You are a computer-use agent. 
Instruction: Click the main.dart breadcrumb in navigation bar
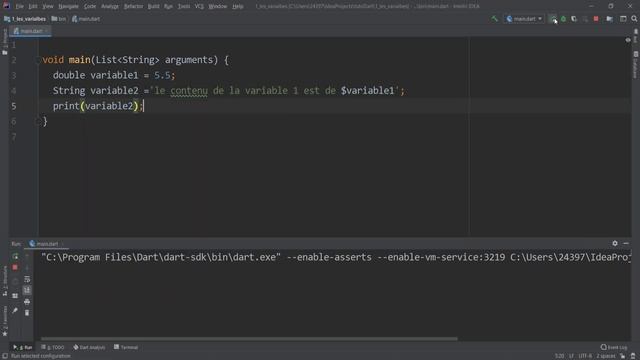tap(86, 19)
